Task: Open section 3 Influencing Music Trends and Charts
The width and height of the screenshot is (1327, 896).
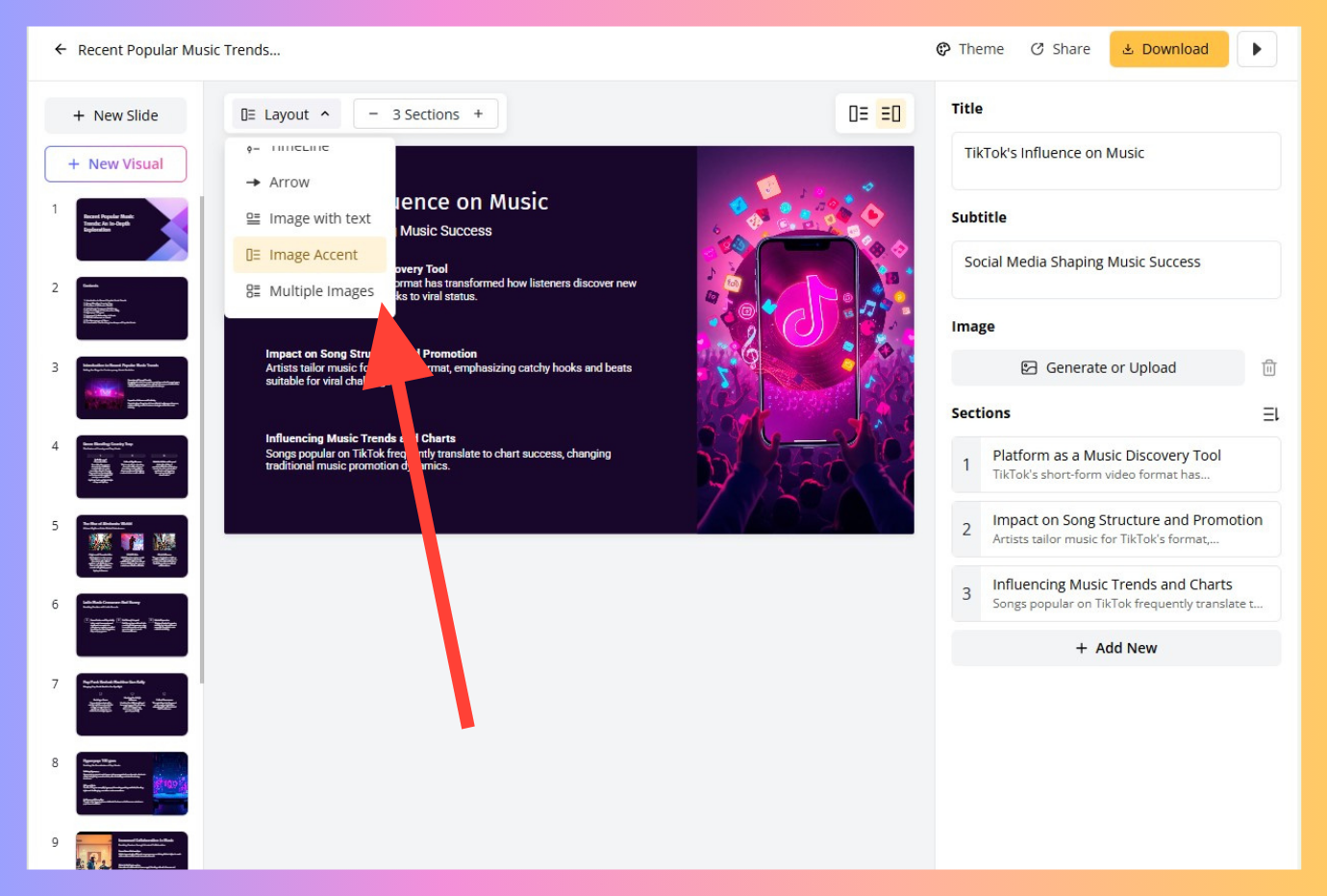Action: (x=1115, y=593)
